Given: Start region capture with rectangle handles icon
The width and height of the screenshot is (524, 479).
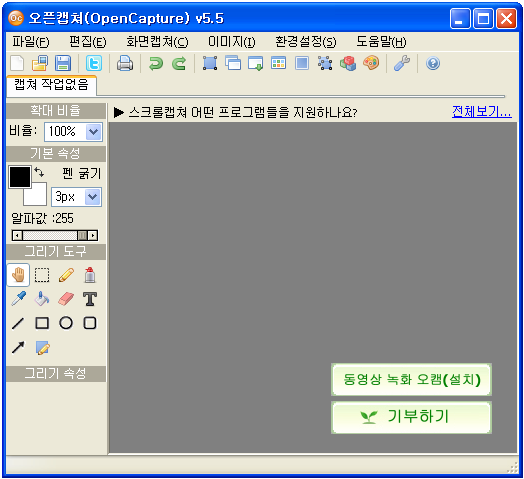Looking at the screenshot, I should [x=210, y=63].
